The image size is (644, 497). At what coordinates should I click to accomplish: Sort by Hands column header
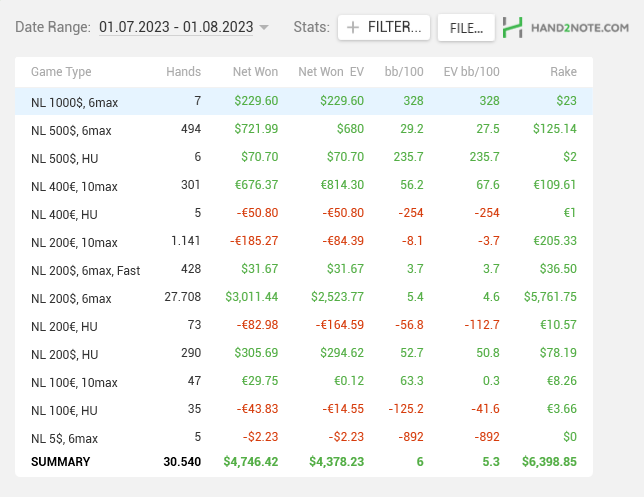point(183,72)
